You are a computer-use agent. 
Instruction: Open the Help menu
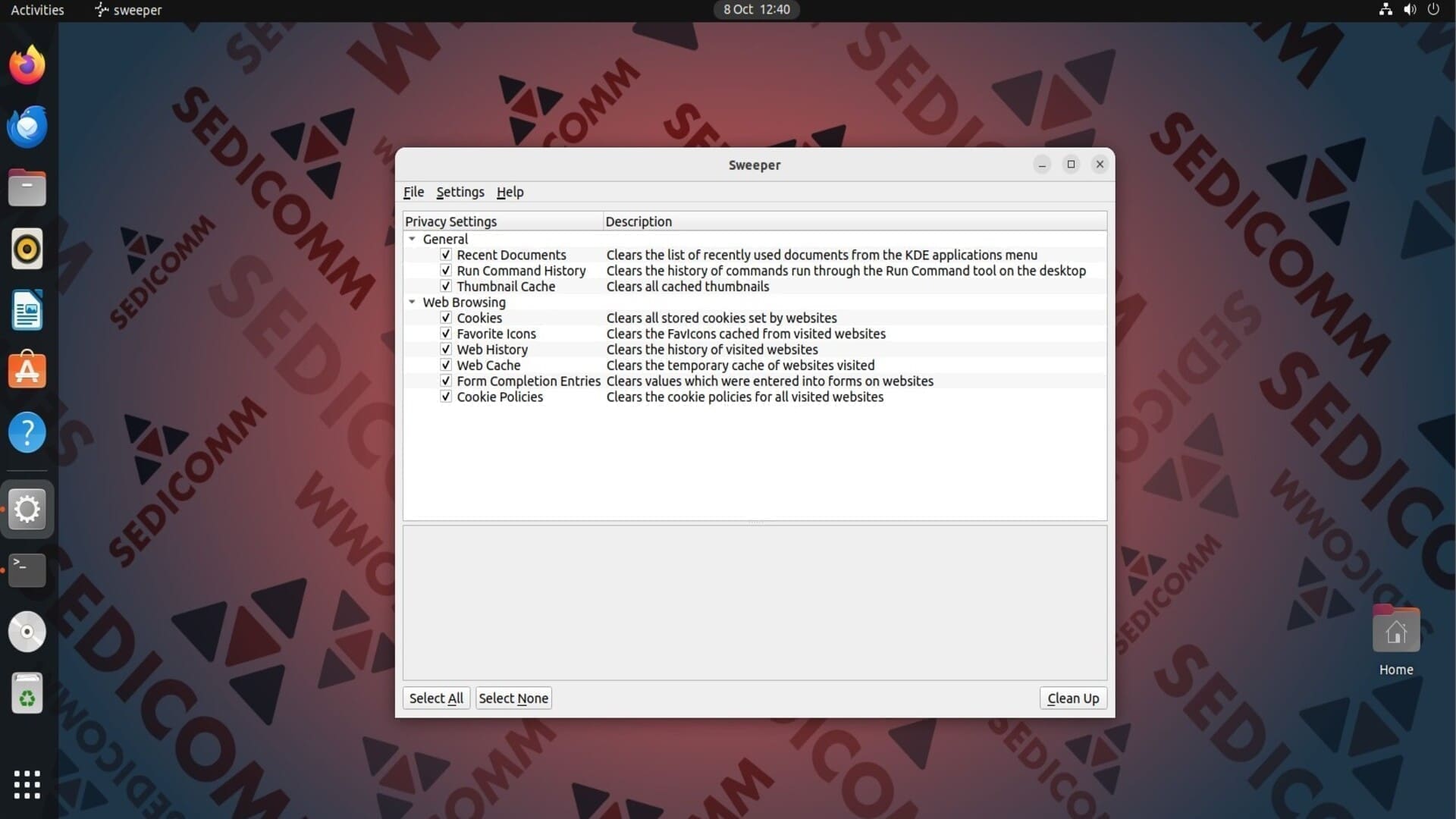pos(510,192)
